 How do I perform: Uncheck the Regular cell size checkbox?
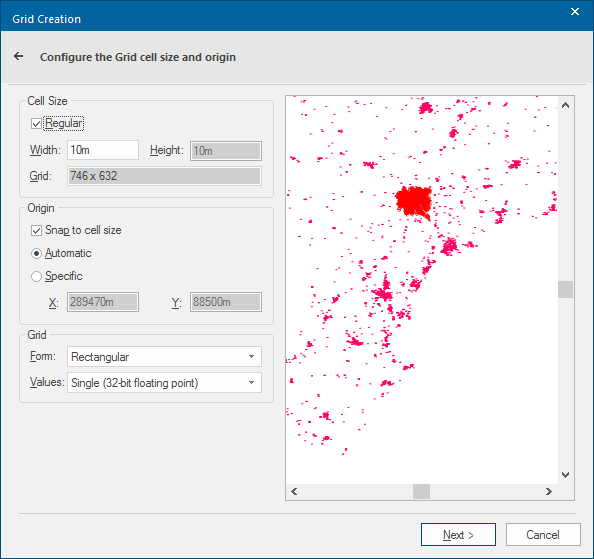click(36, 123)
